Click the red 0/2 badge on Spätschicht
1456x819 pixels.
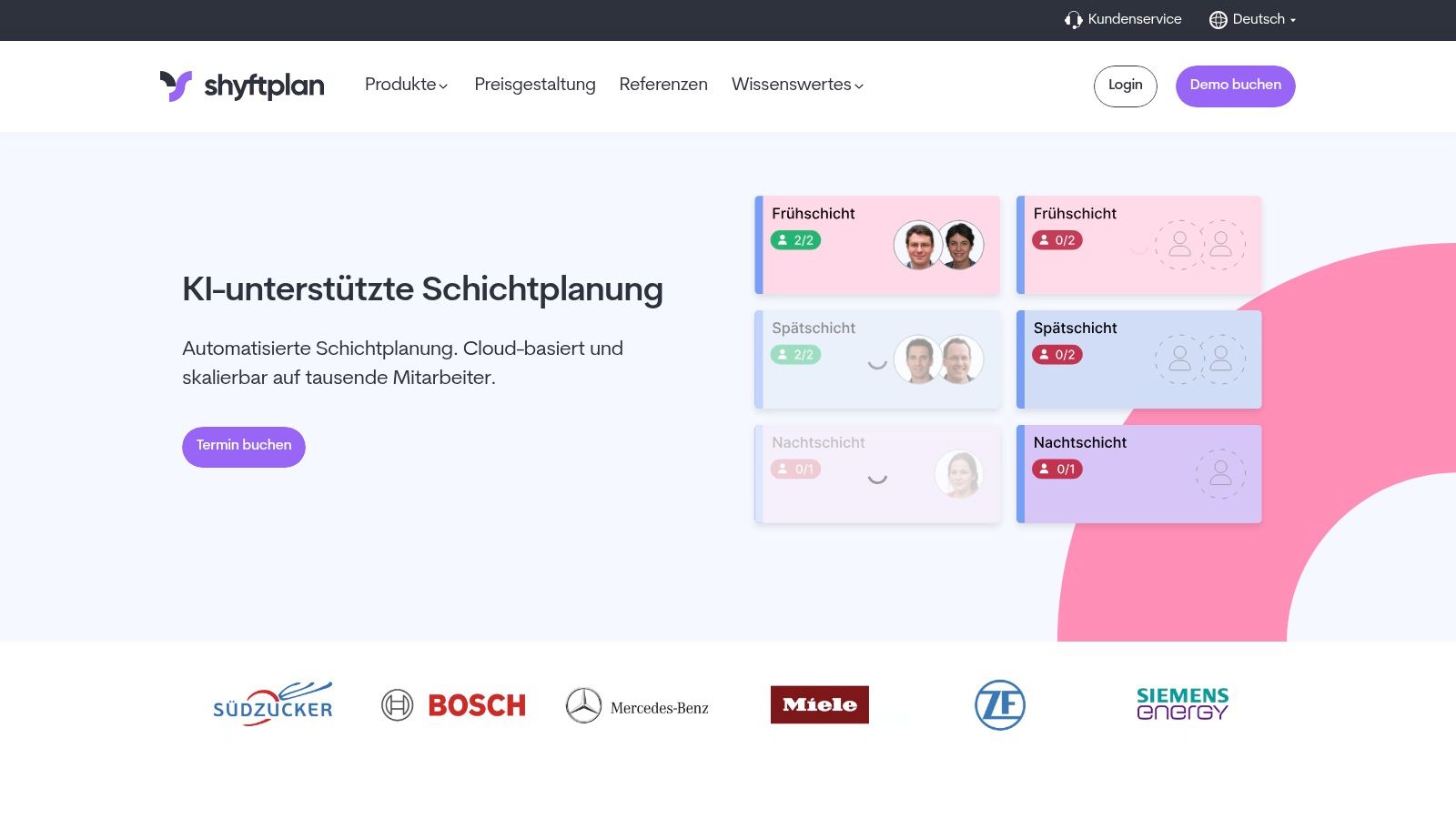coord(1057,355)
